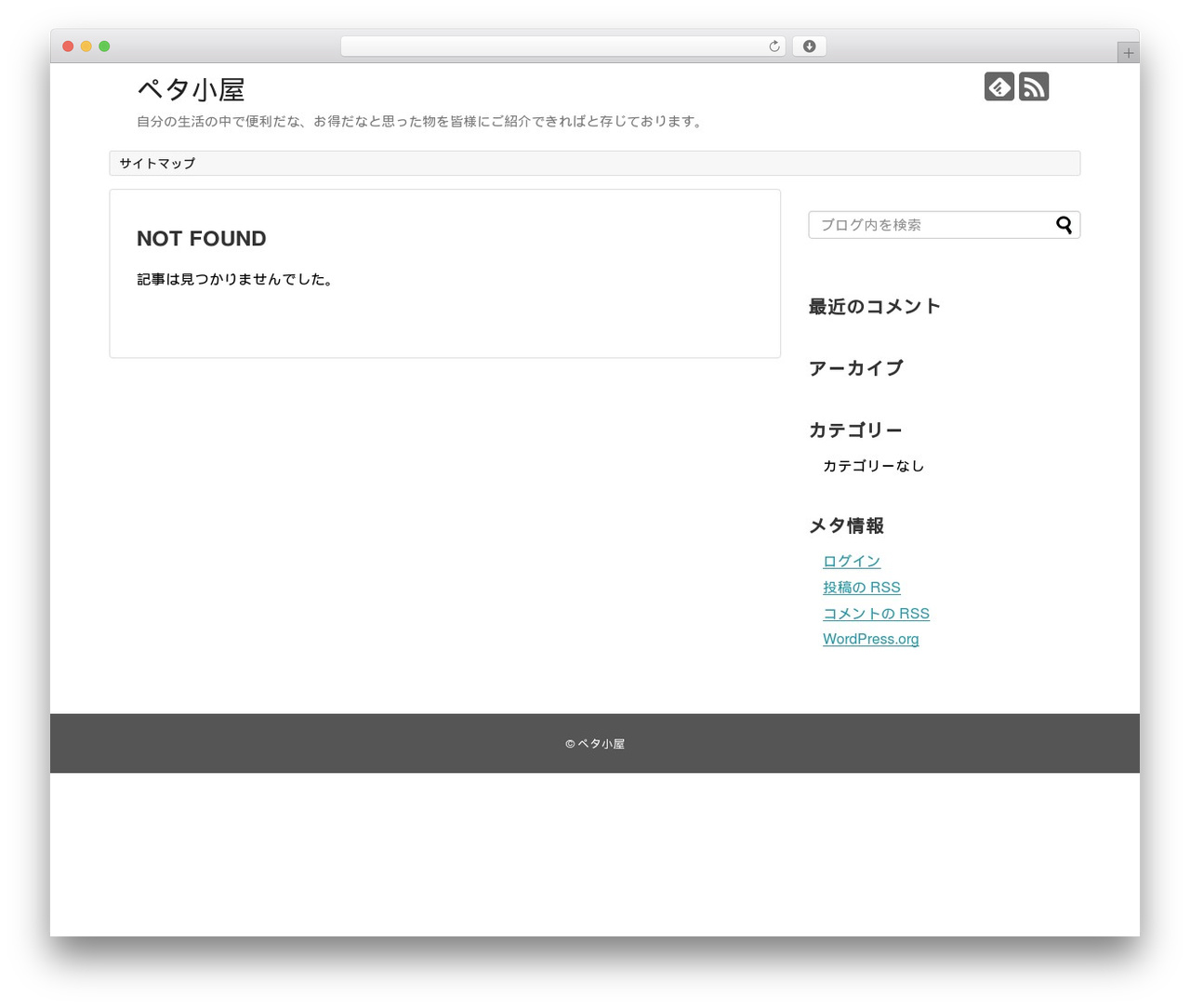
Task: Maximize the window with green button
Action: (104, 46)
